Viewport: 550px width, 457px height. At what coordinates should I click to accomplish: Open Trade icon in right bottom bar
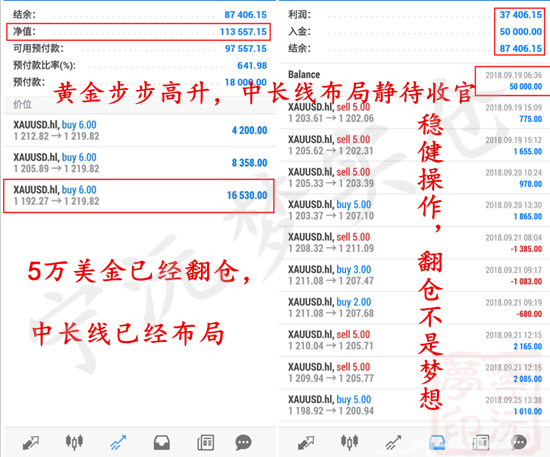pyautogui.click(x=393, y=443)
